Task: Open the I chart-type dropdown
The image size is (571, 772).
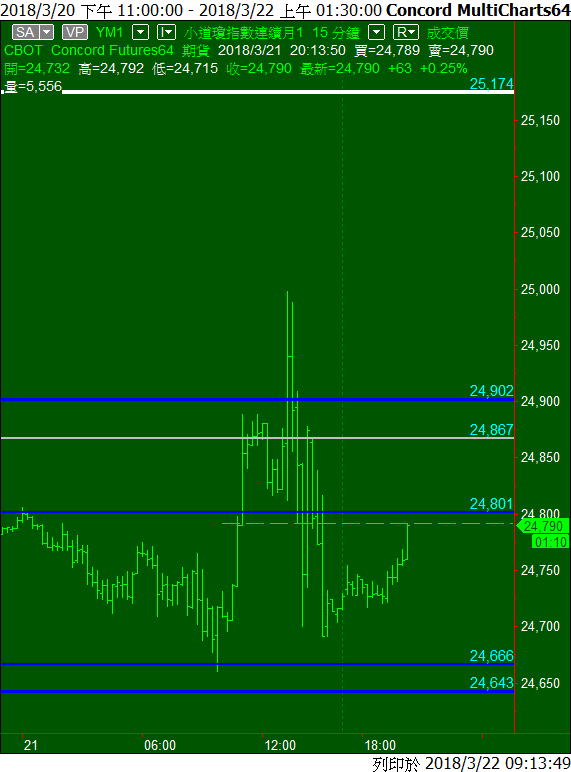Action: (166, 32)
